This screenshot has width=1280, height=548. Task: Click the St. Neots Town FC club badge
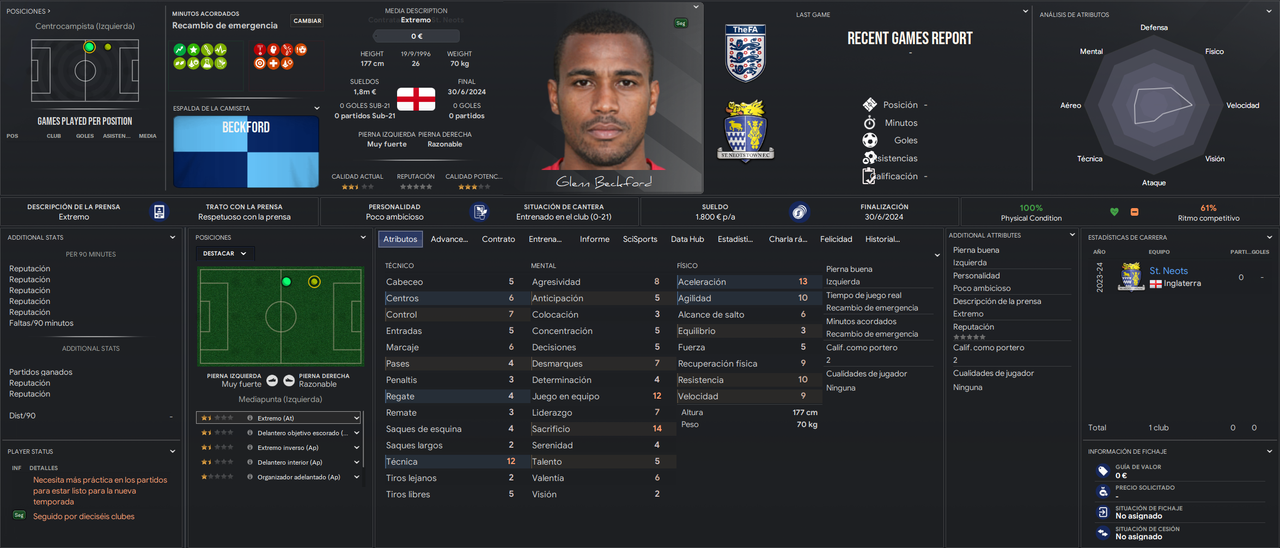[743, 130]
